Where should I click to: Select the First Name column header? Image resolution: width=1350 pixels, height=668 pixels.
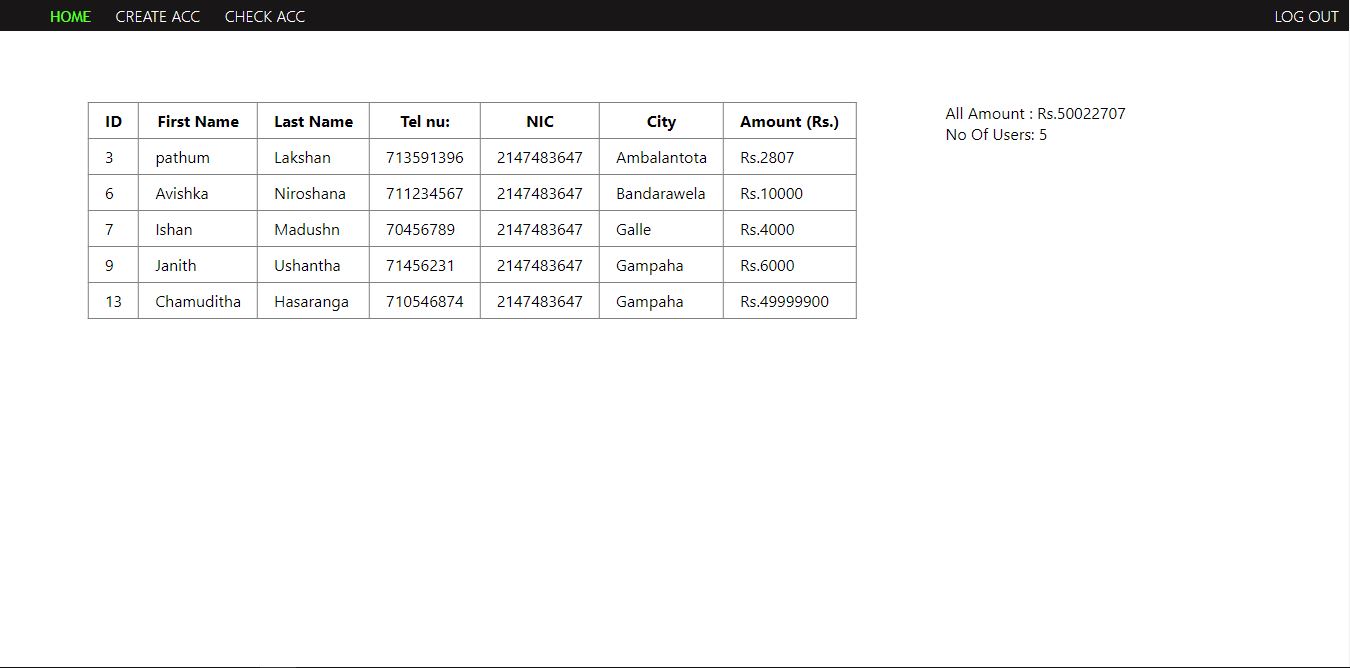tap(198, 121)
